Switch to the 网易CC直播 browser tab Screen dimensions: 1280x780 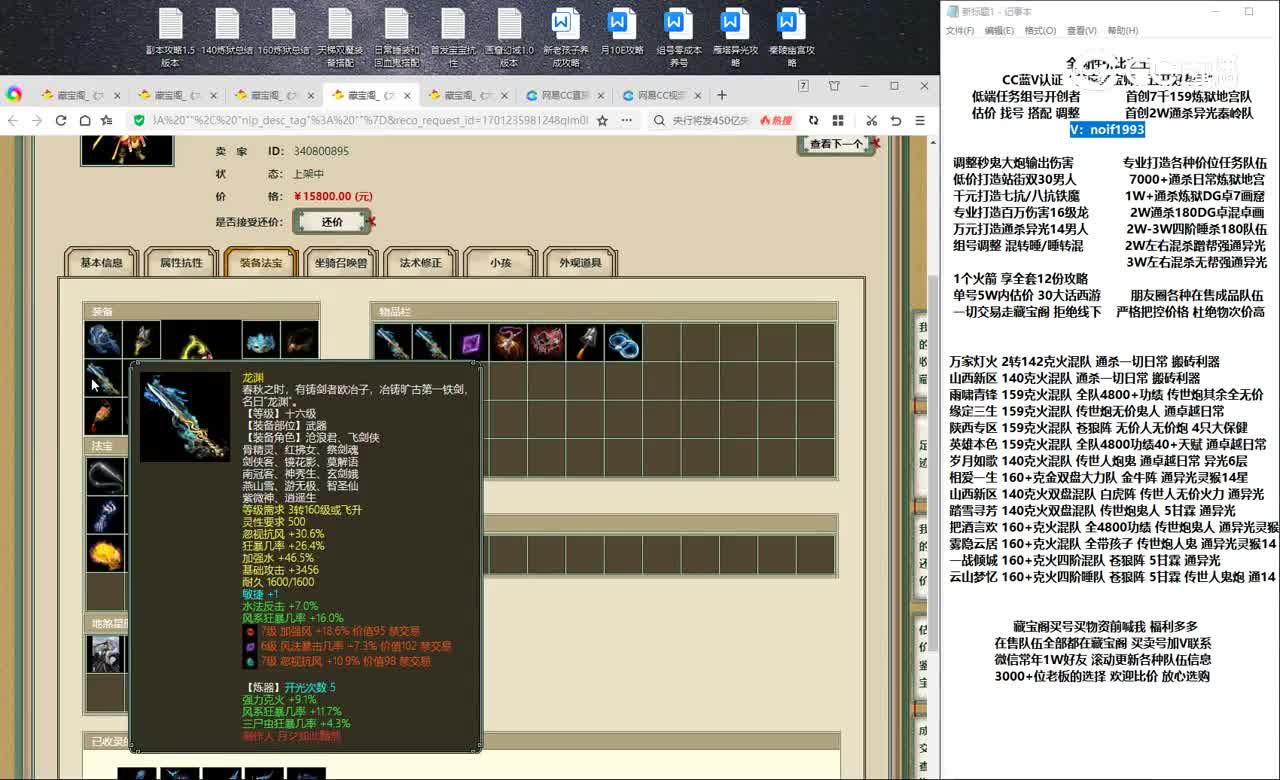tap(564, 95)
